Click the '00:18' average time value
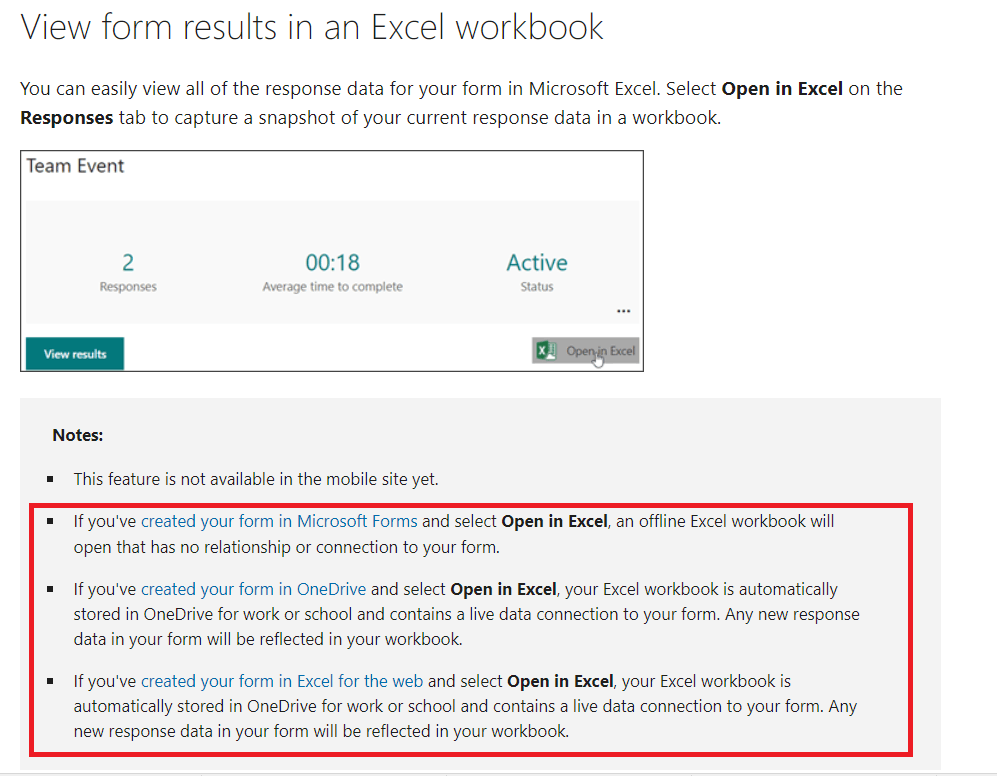This screenshot has height=776, width=997. coord(333,262)
